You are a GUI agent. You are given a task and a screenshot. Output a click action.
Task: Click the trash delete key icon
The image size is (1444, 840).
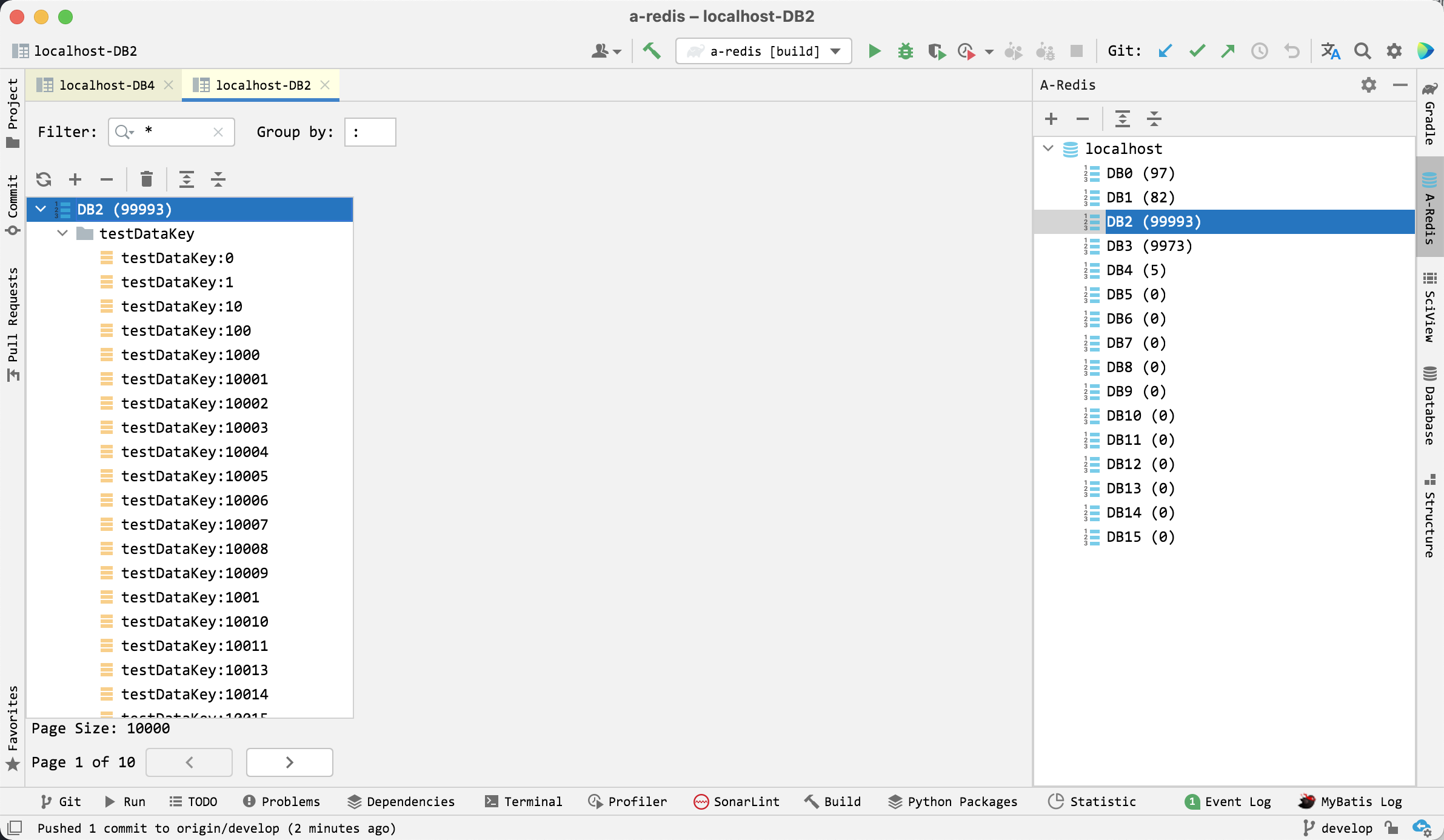coord(146,179)
